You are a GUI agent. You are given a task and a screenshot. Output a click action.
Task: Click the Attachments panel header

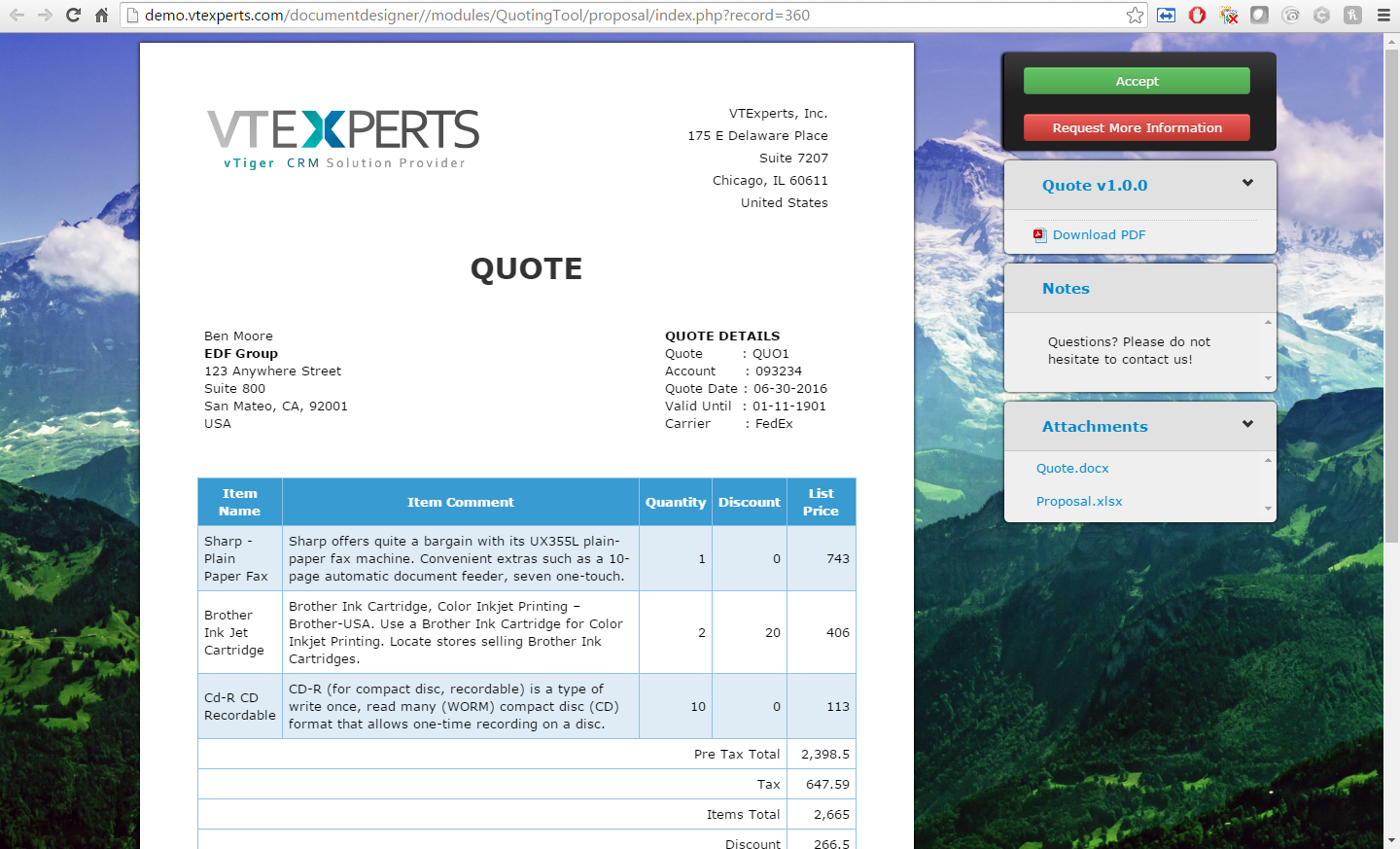1139,426
